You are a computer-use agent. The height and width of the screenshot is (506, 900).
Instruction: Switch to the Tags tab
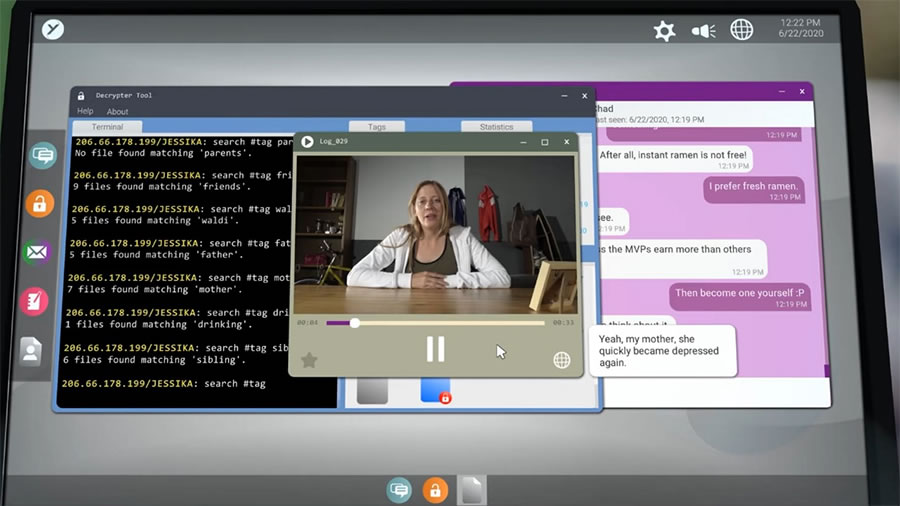tap(377, 127)
